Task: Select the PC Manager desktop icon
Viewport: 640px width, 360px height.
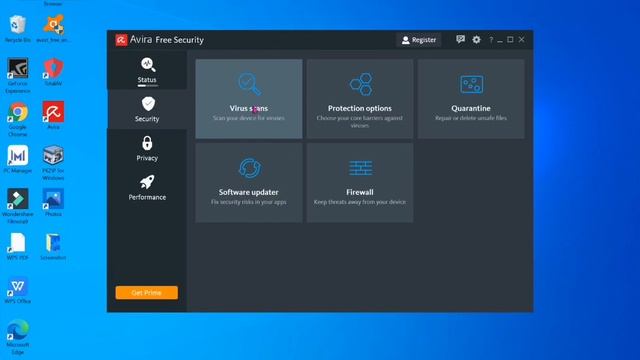Action: (x=18, y=159)
